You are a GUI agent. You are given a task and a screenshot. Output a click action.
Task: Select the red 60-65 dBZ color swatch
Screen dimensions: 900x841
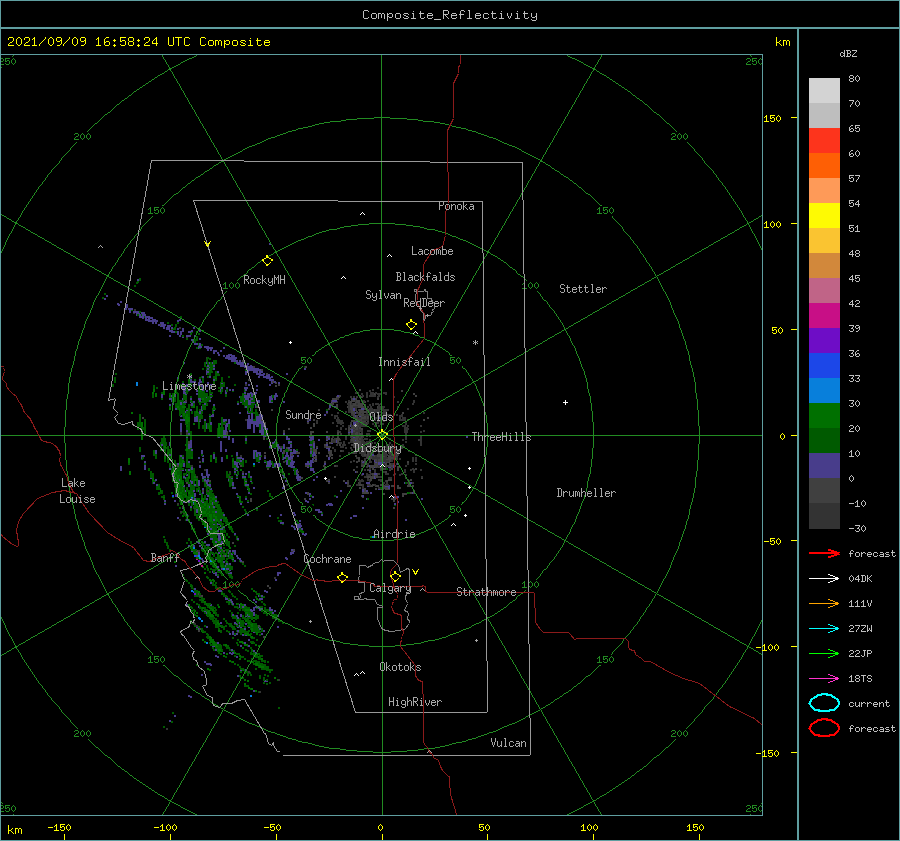click(824, 140)
